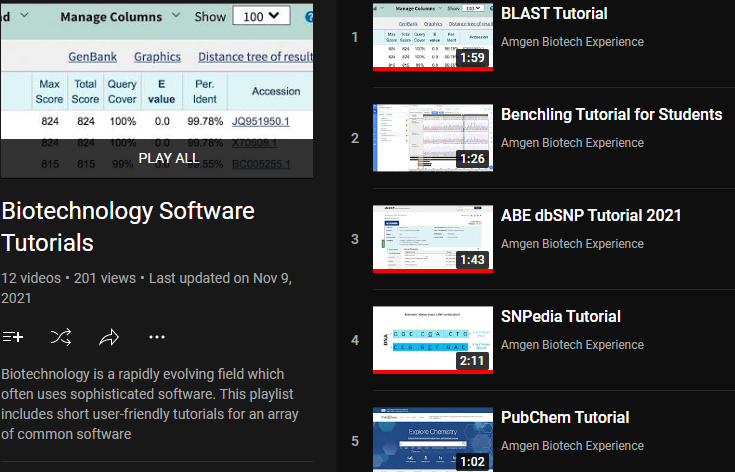Viewport: 735px width, 472px height.
Task: Shuffle the Biotechnology Software Tutorials playlist
Action: click(x=61, y=337)
